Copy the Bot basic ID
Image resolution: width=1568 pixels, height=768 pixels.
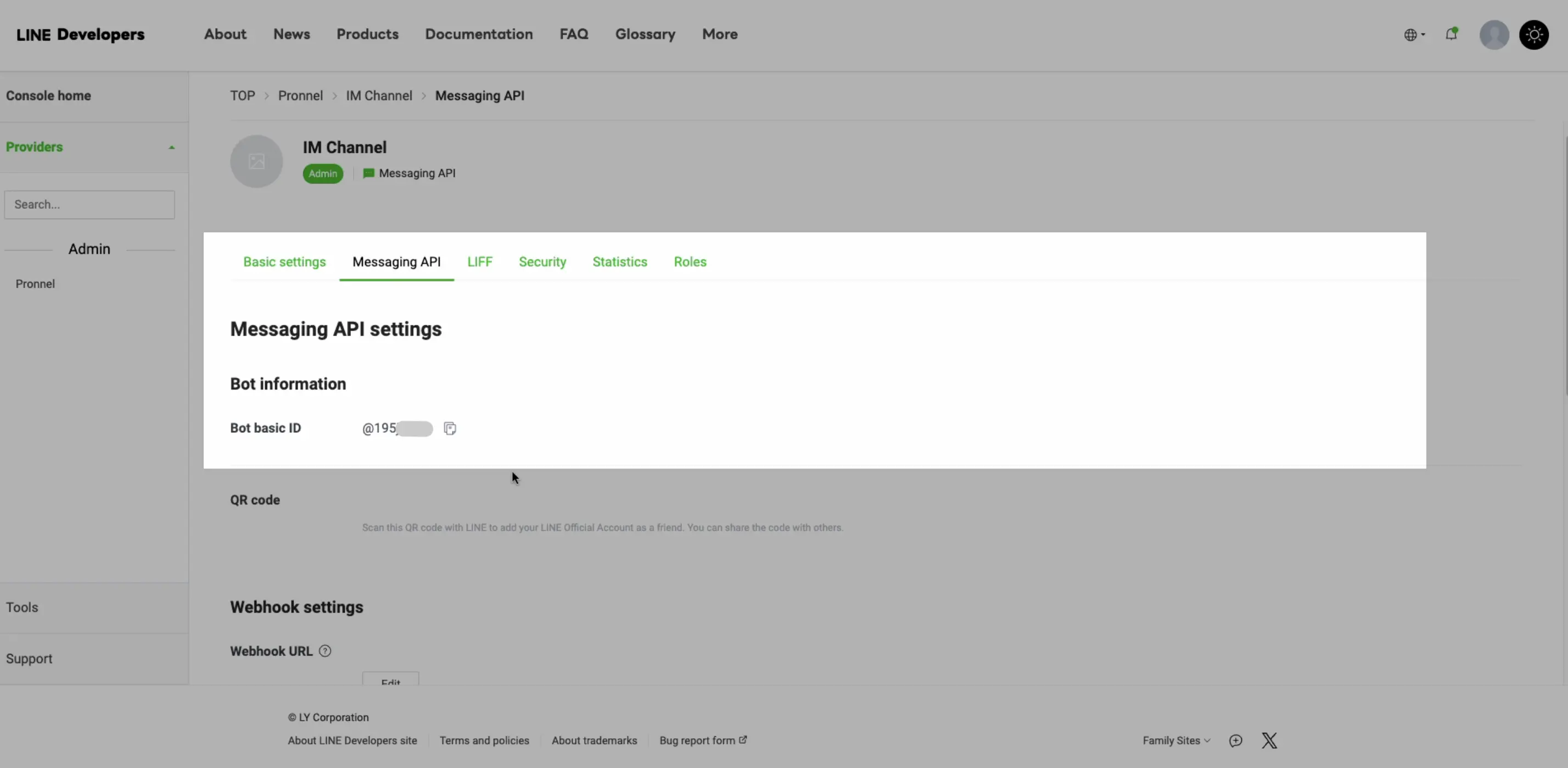click(x=450, y=428)
